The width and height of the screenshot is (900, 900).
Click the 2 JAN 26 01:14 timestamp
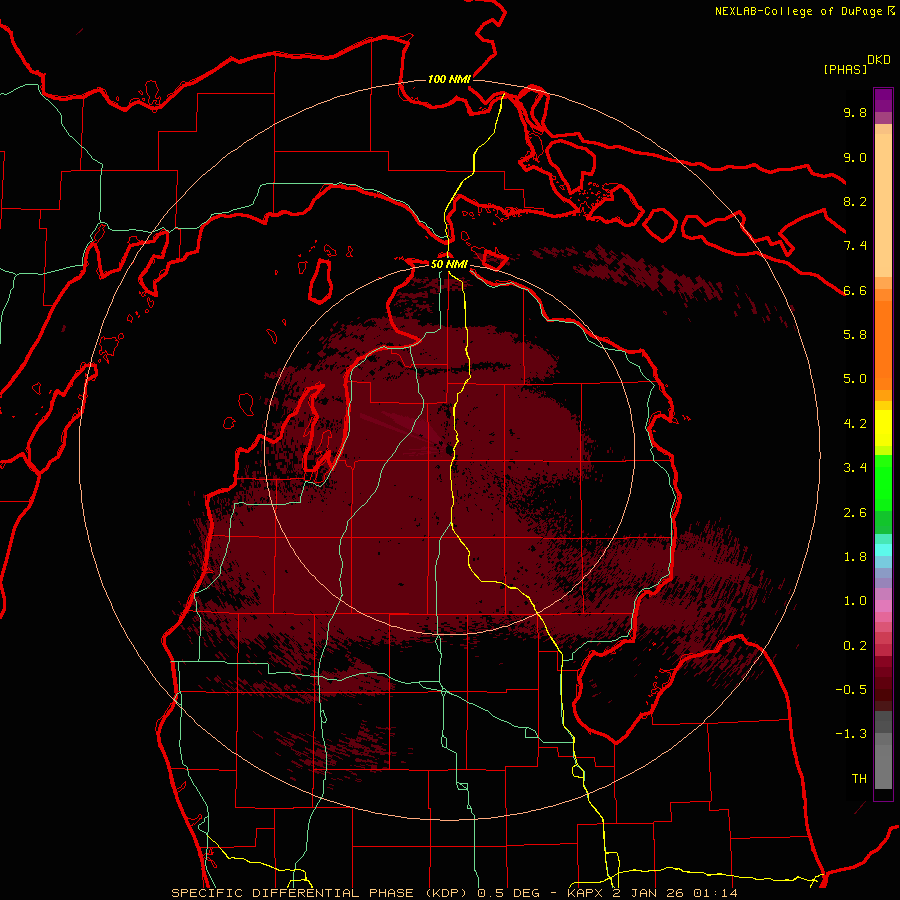[x=676, y=893]
